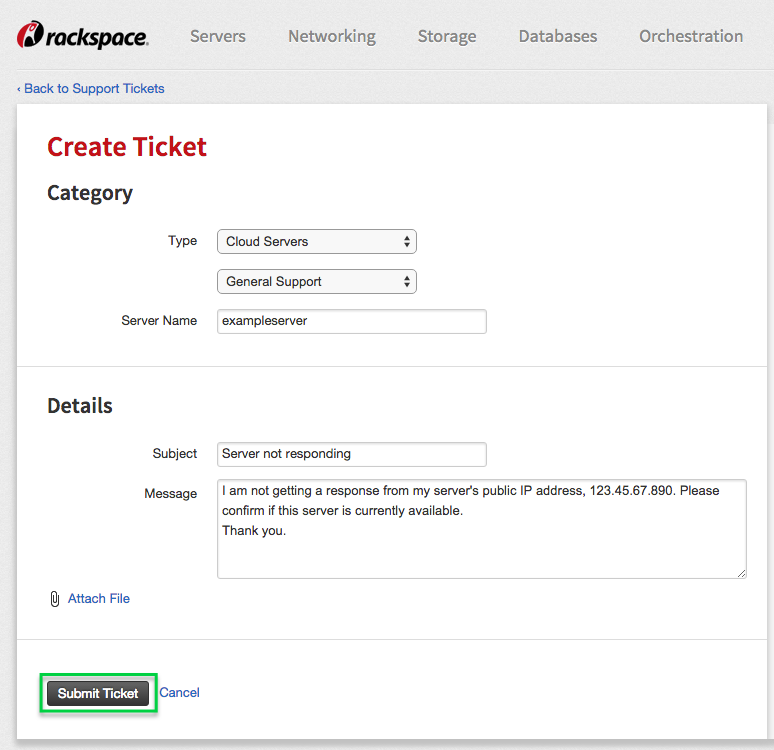This screenshot has width=774, height=750.
Task: Click inside the Message text area
Action: 481,529
